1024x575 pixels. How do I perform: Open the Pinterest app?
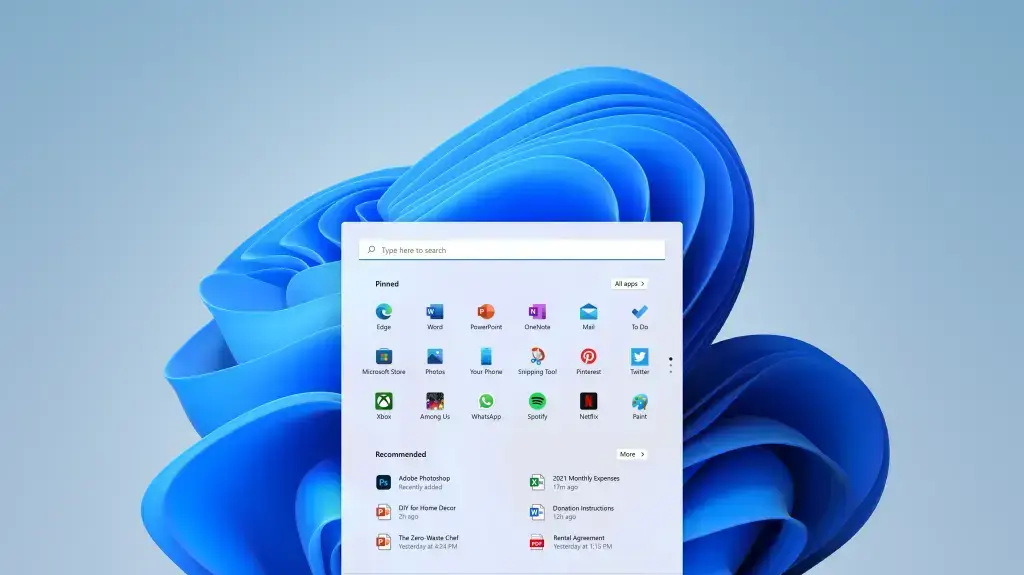point(588,361)
